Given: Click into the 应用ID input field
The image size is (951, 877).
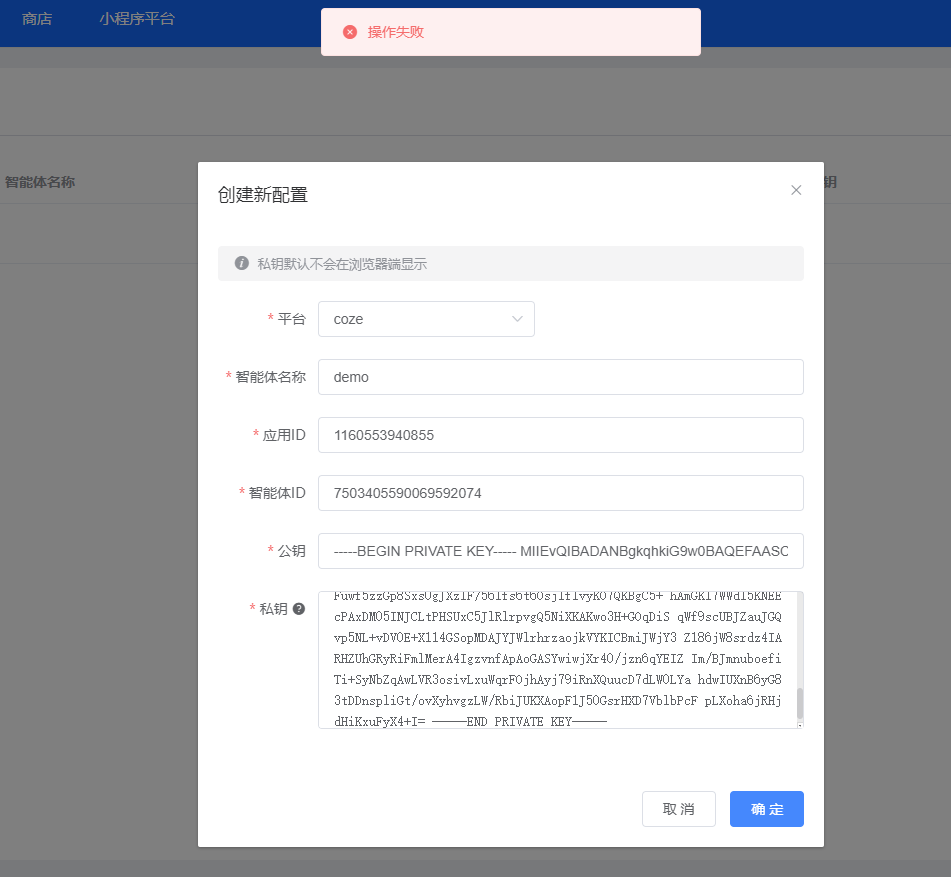Looking at the screenshot, I should pos(560,435).
